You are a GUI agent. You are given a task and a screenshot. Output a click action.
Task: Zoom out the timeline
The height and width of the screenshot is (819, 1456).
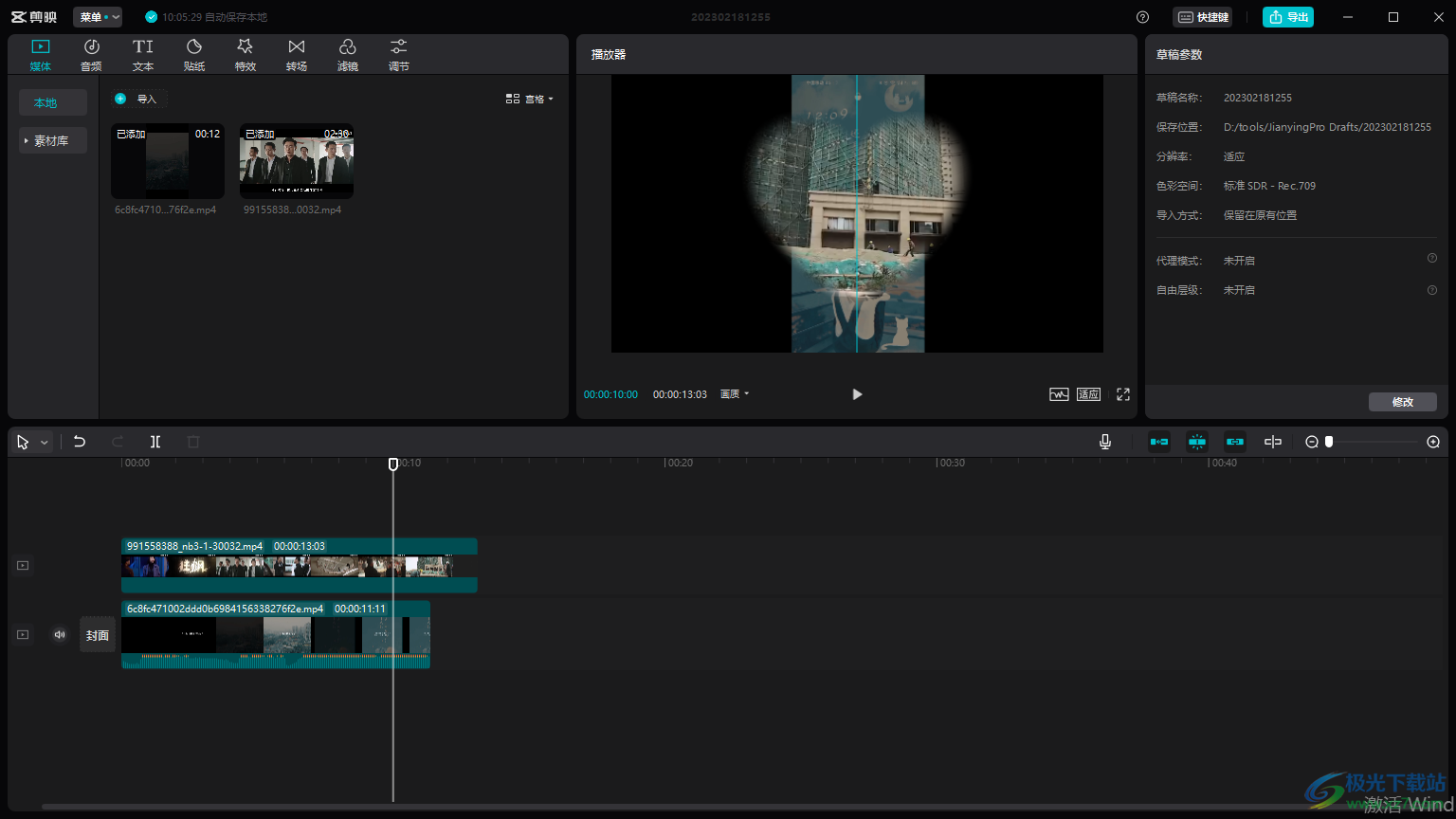point(1312,442)
